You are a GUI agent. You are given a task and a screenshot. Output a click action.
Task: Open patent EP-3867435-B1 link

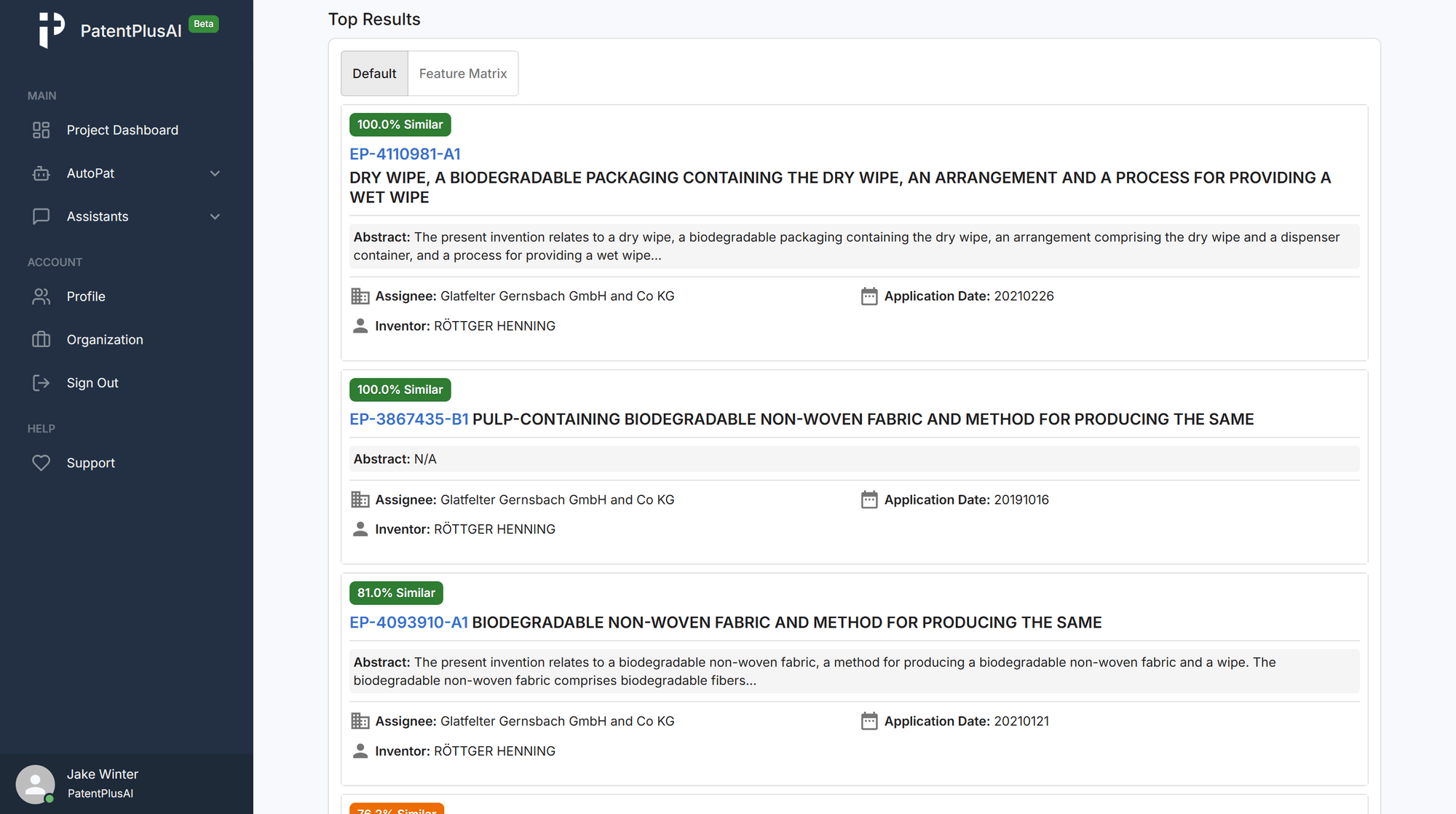(409, 419)
